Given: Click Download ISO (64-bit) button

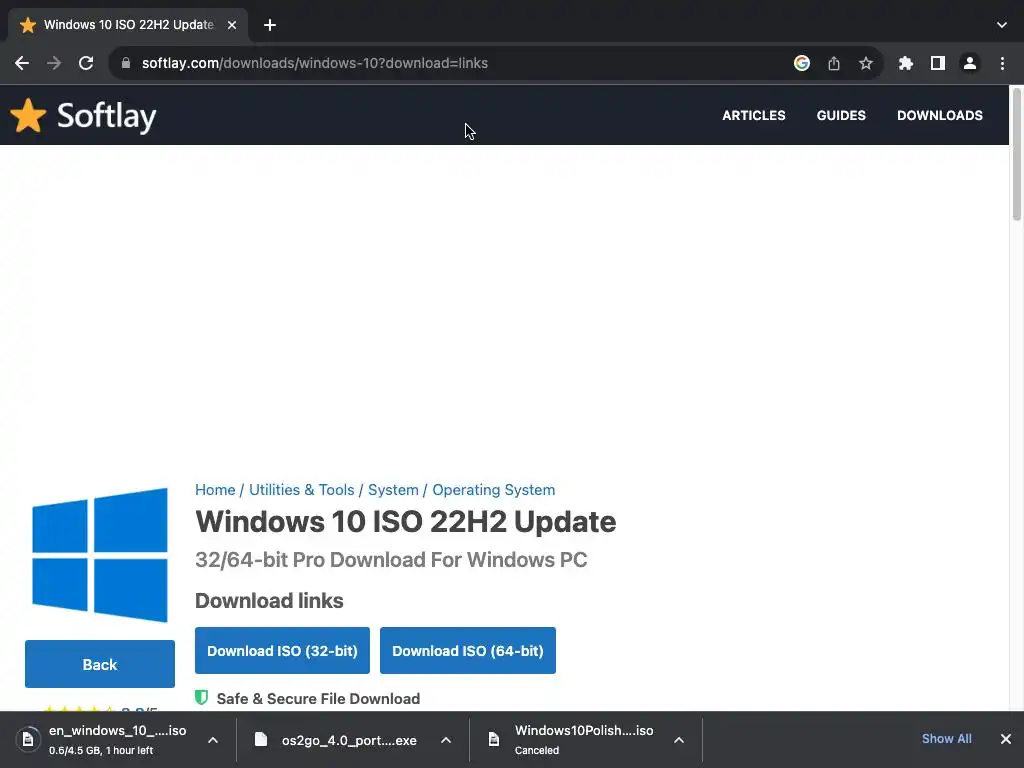Looking at the screenshot, I should pyautogui.click(x=468, y=650).
